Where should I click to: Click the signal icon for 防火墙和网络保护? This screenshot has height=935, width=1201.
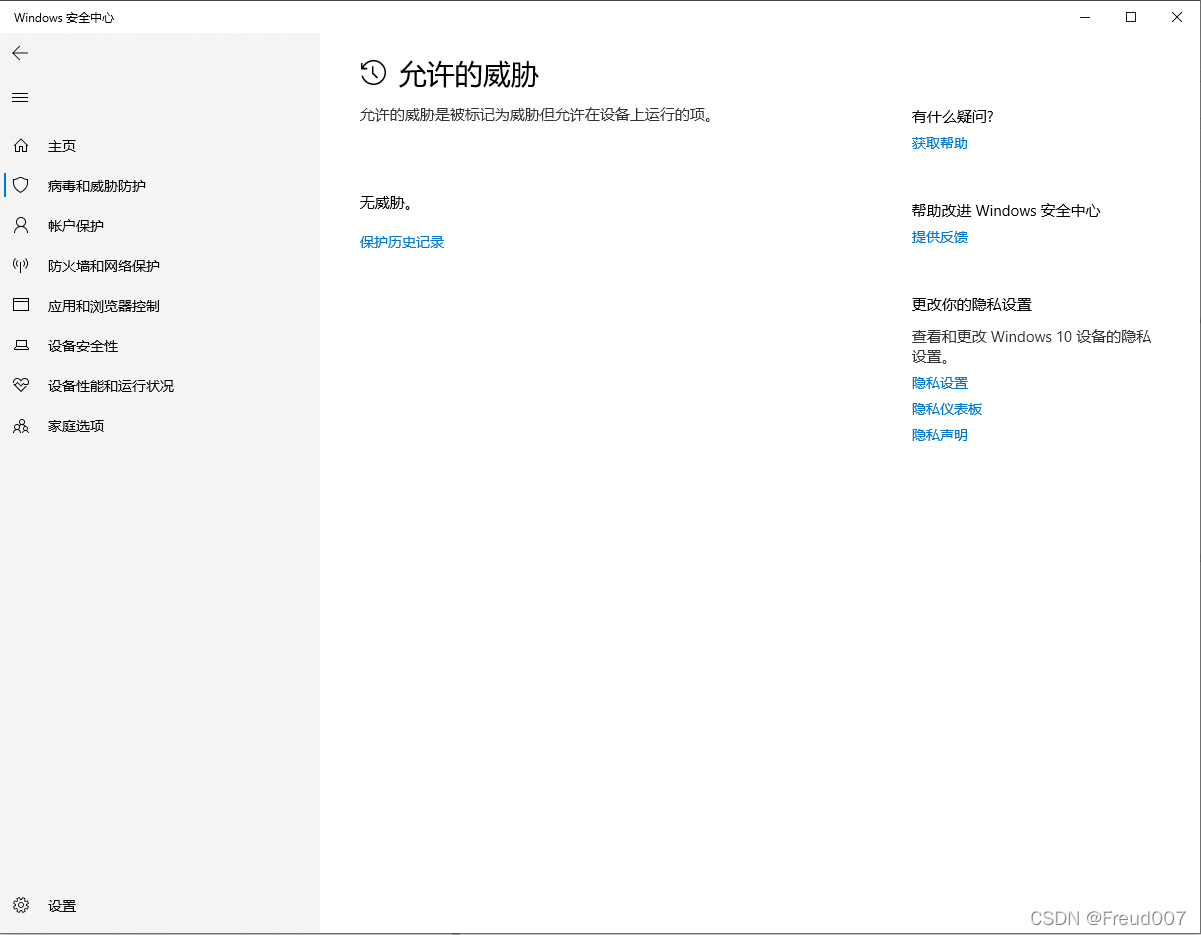[21, 266]
